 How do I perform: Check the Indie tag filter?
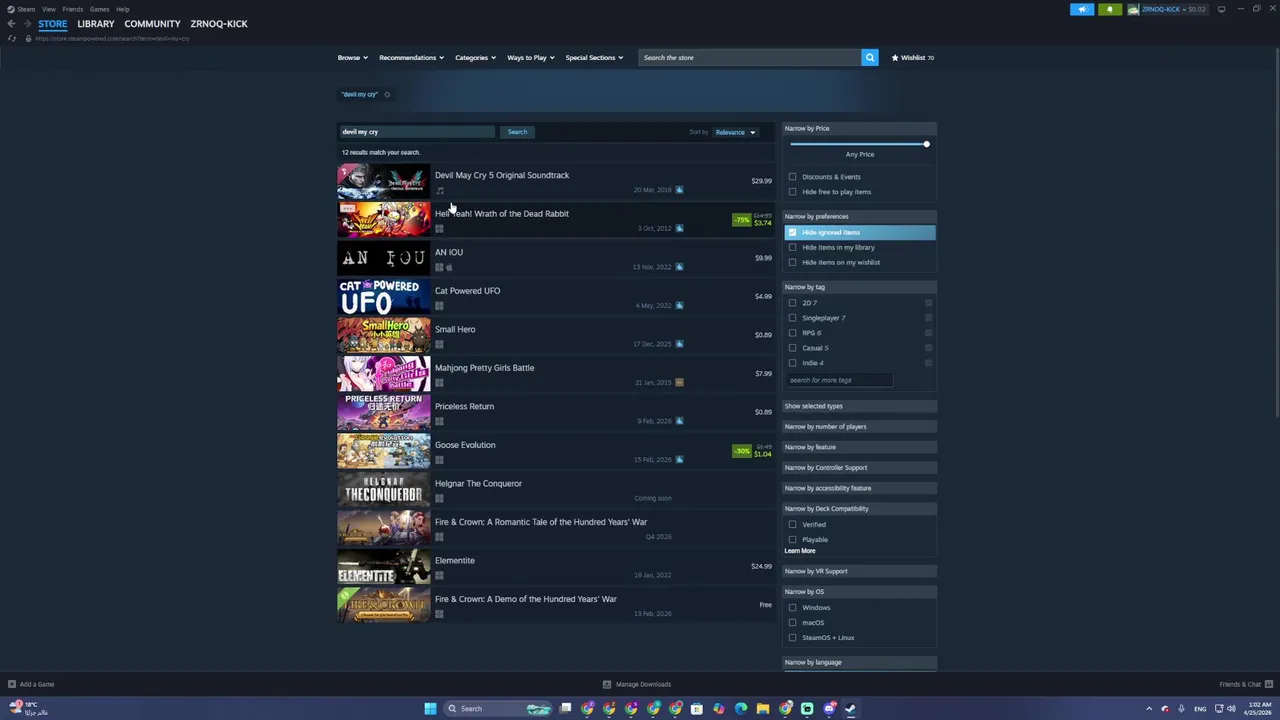pos(793,363)
